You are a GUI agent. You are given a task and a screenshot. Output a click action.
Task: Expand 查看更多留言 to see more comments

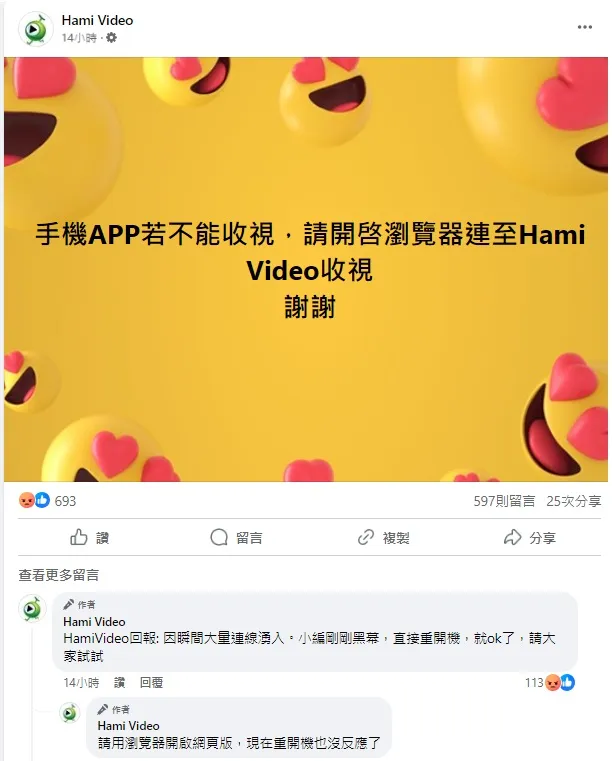[59, 575]
